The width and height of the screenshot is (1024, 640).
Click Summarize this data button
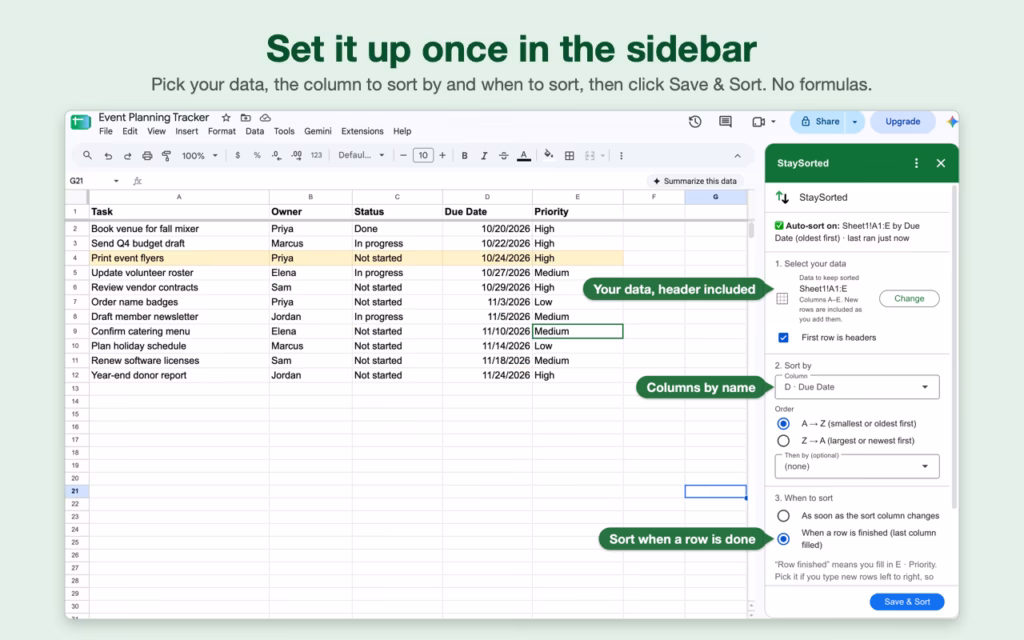(695, 181)
